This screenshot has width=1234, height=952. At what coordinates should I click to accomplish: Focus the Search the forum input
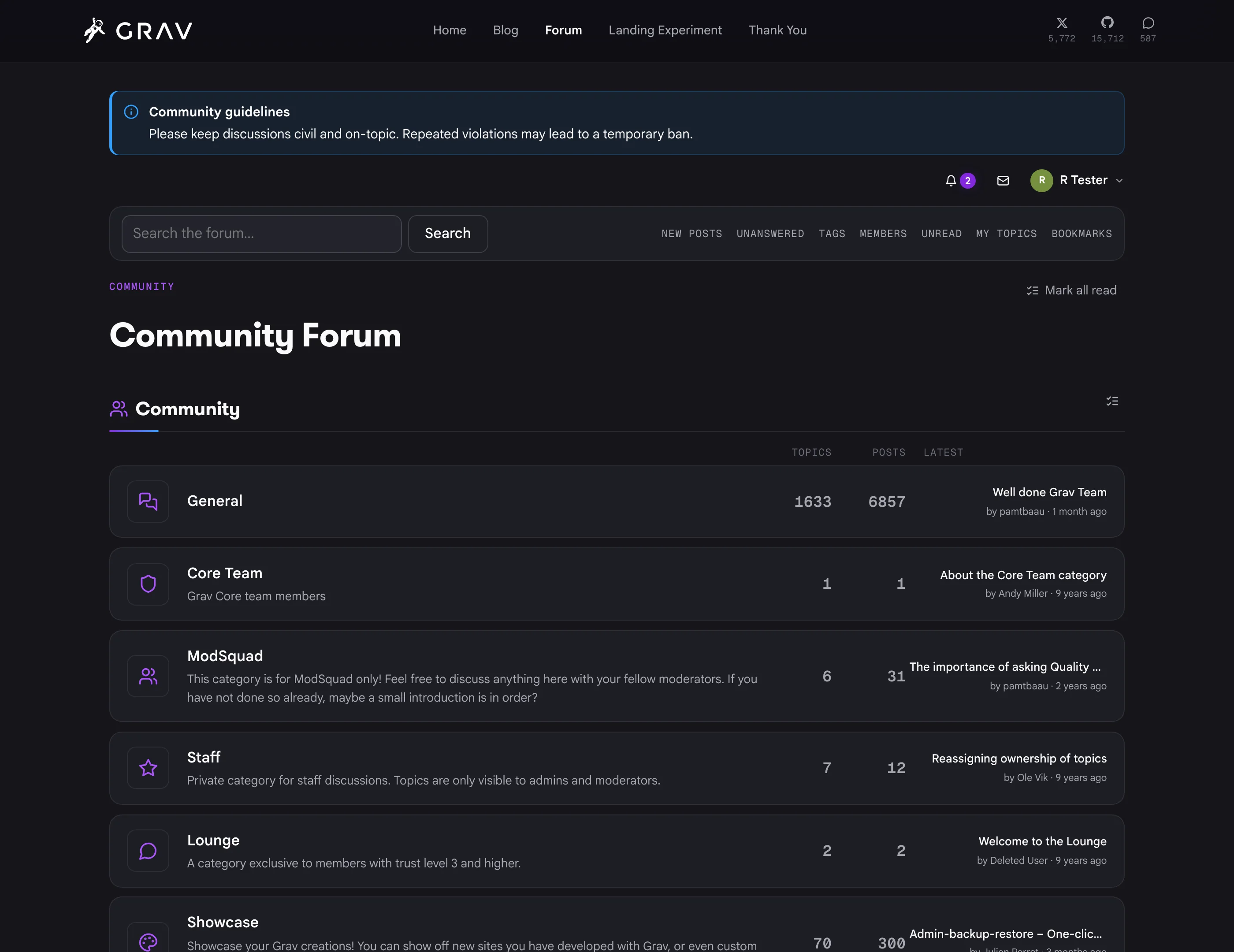[x=261, y=233]
